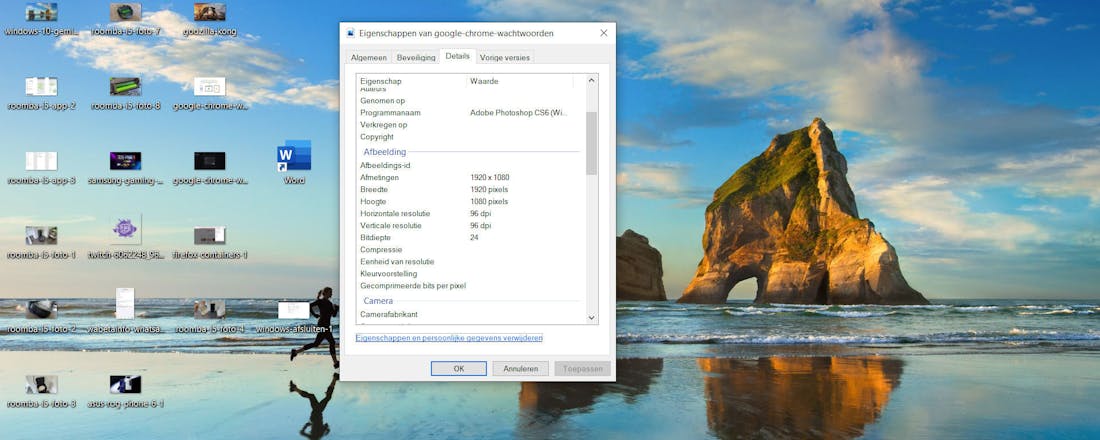Image resolution: width=1100 pixels, height=440 pixels.
Task: Click the properties list scroll up arrow
Action: pos(591,81)
